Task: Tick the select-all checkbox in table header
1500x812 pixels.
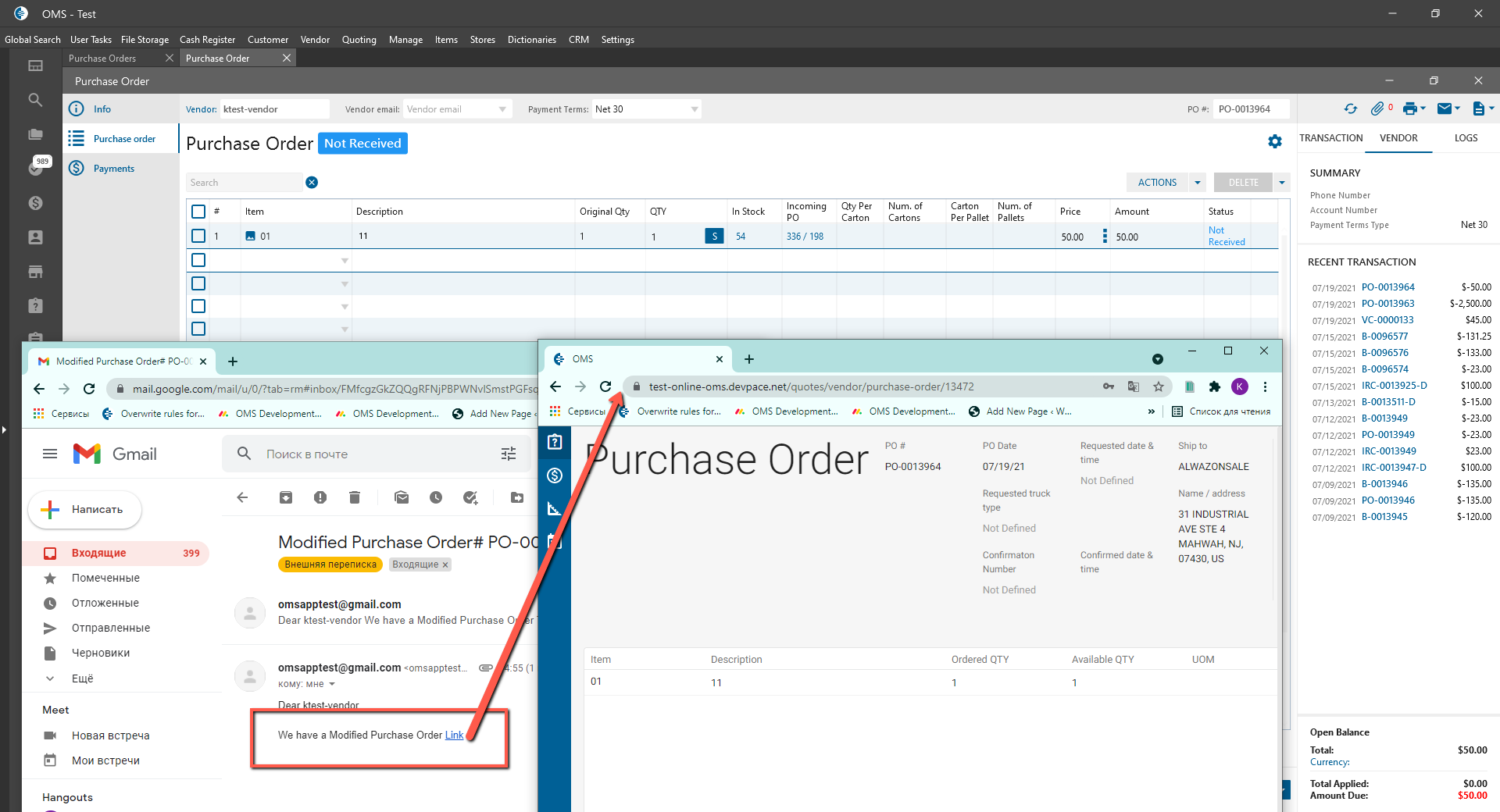Action: point(198,212)
